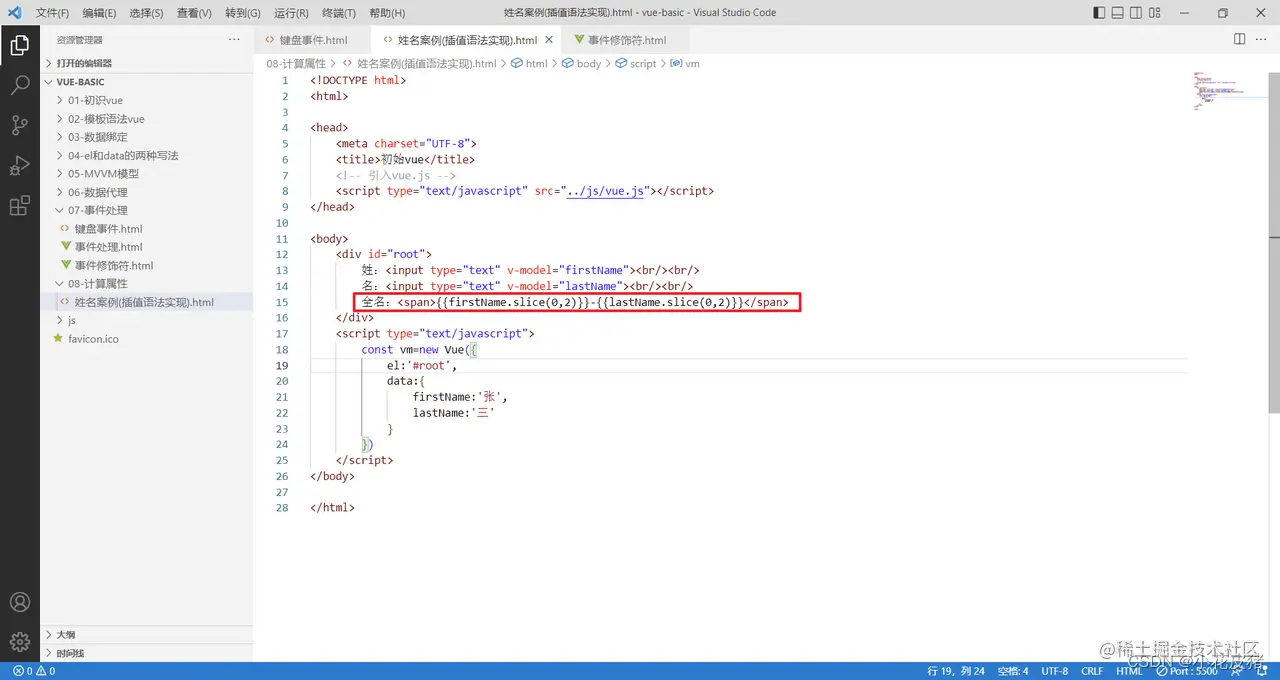Open the Manage gear menu
1280x680 pixels.
pyautogui.click(x=19, y=641)
